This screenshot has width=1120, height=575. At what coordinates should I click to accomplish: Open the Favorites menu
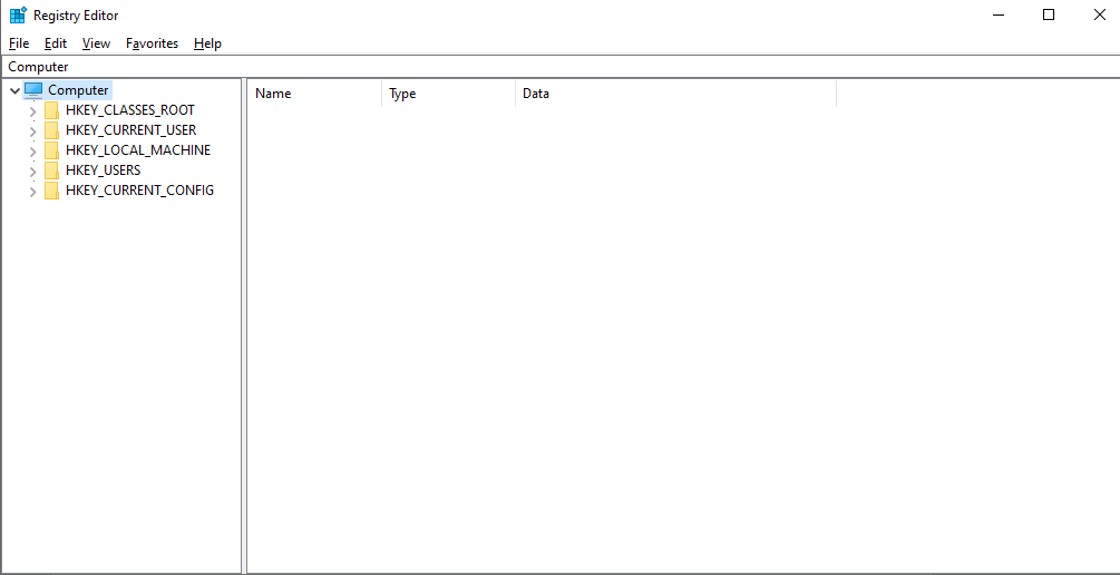point(151,44)
